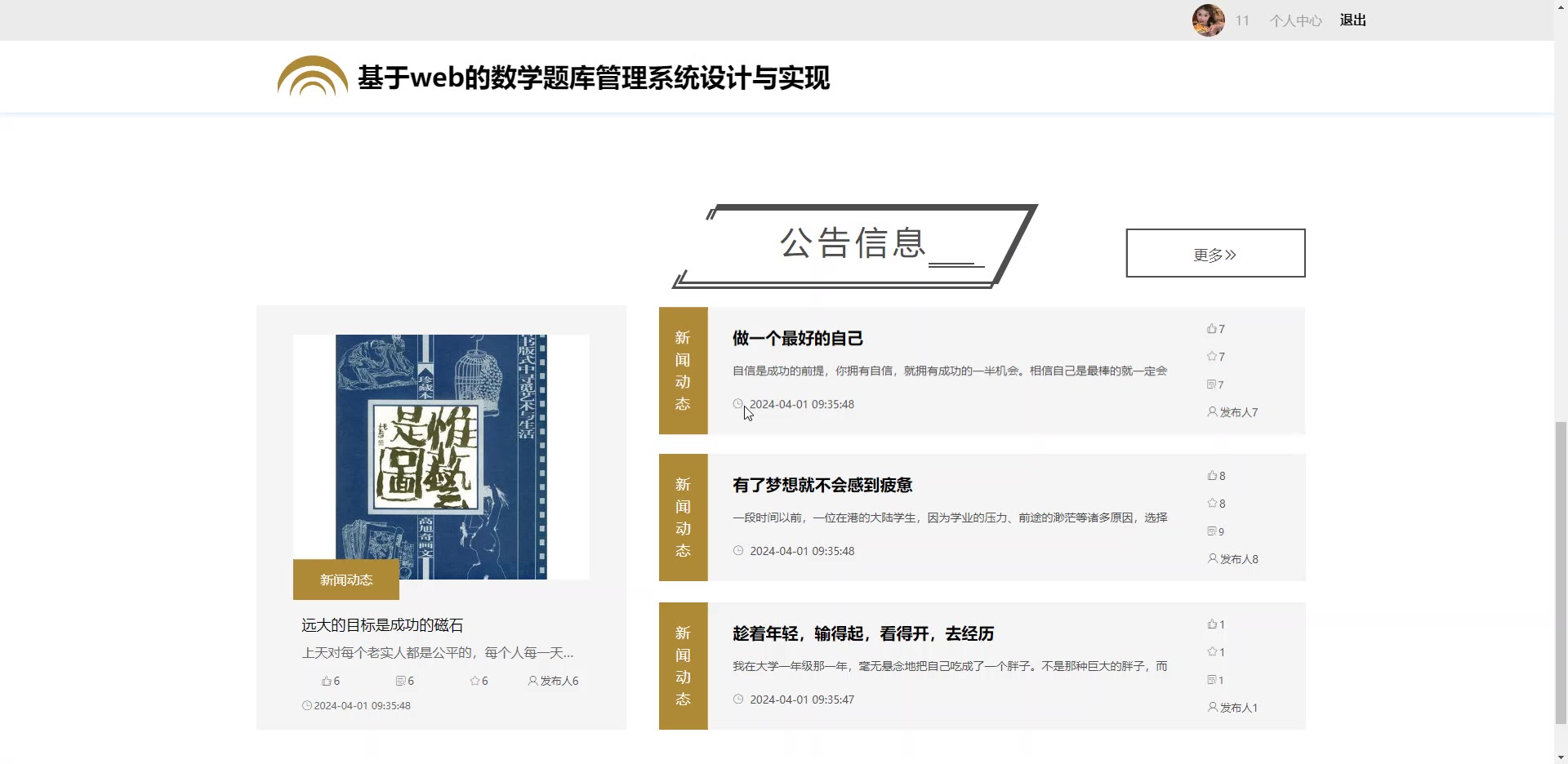Click 新闻动态 tag on featured image
The image size is (1568, 764).
pos(346,580)
